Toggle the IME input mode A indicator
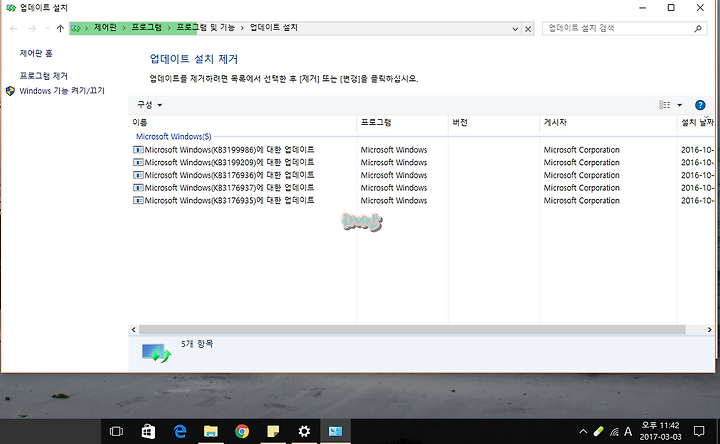The height and width of the screenshot is (444, 720). [x=628, y=432]
